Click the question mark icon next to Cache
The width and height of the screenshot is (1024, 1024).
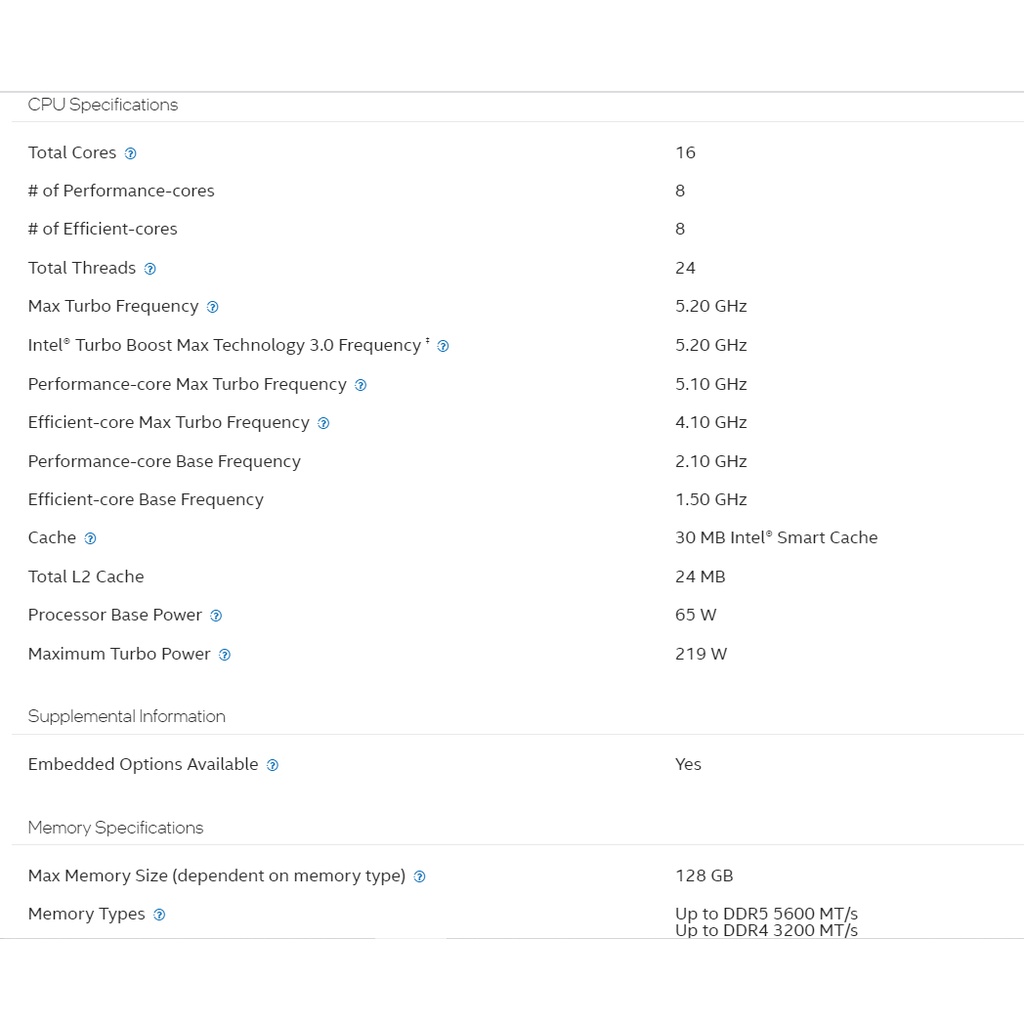pos(90,539)
